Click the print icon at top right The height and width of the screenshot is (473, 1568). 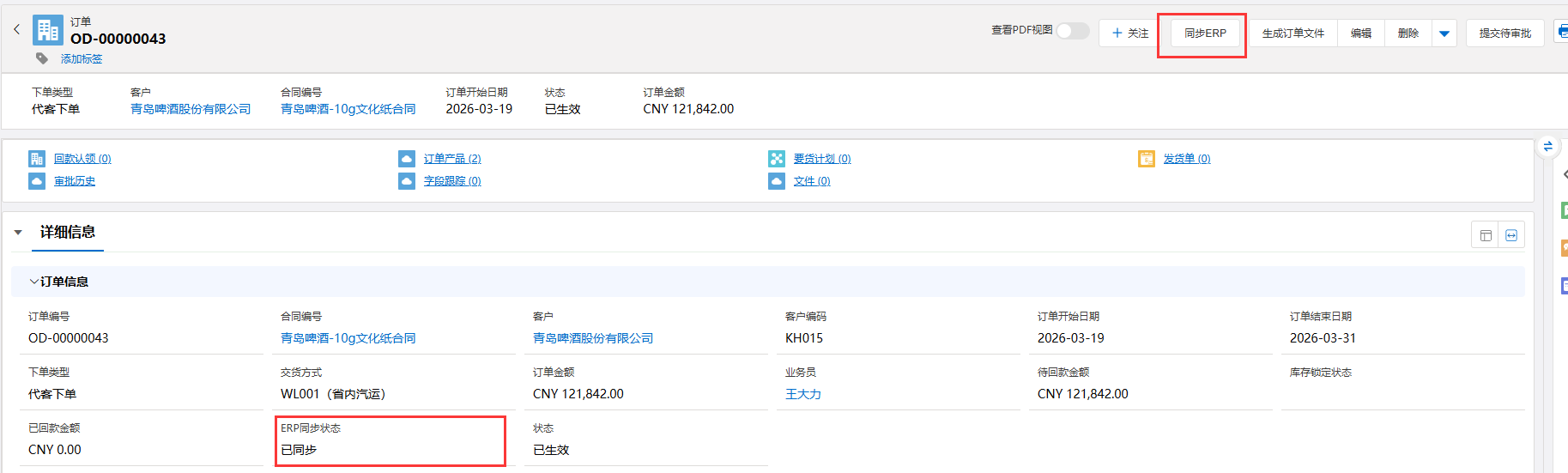[x=1561, y=33]
